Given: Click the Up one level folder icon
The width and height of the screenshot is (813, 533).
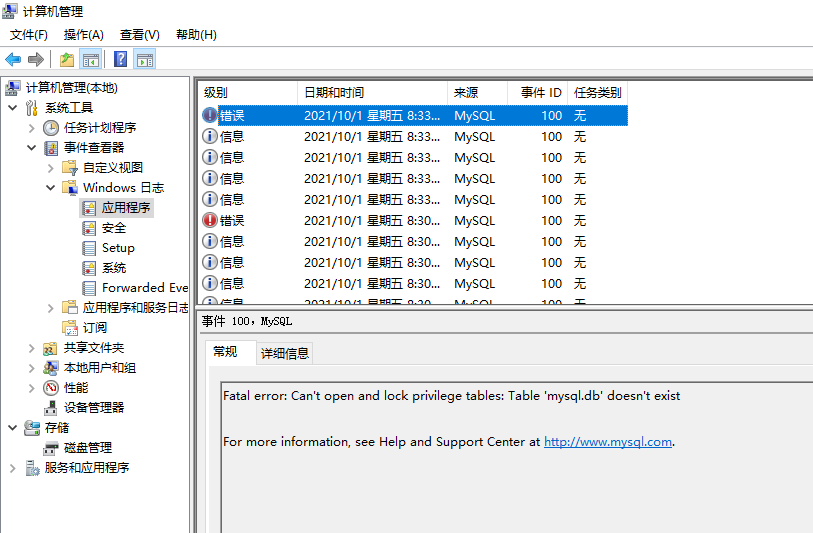Looking at the screenshot, I should (x=67, y=60).
